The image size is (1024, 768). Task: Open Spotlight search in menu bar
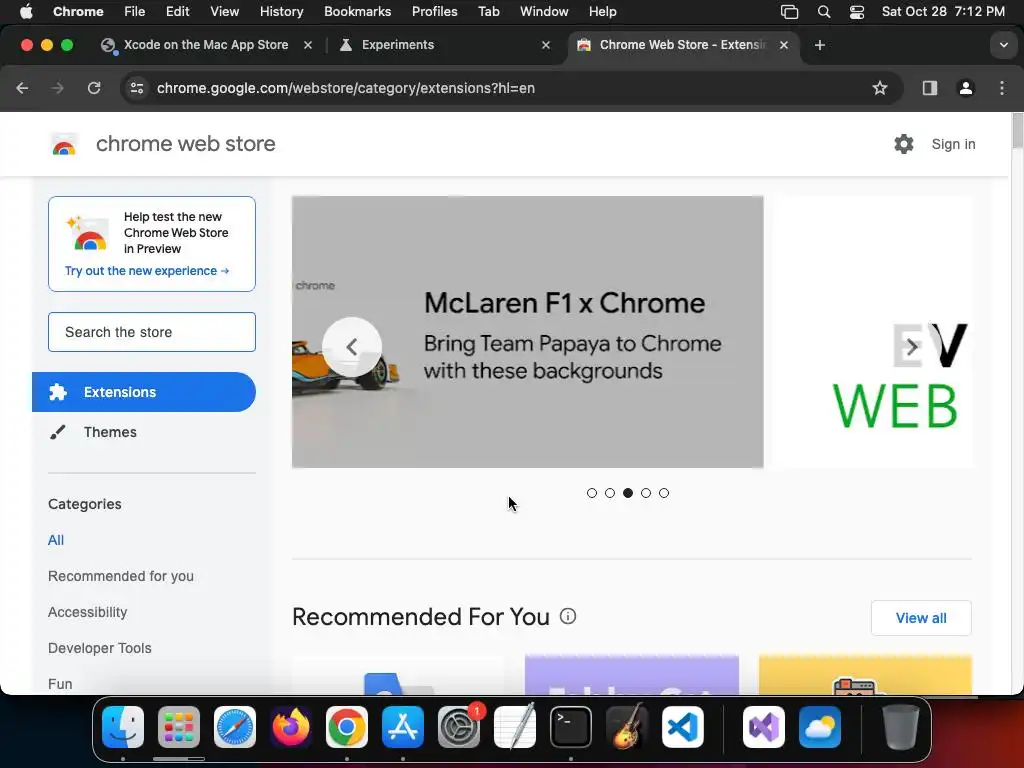[x=824, y=12]
